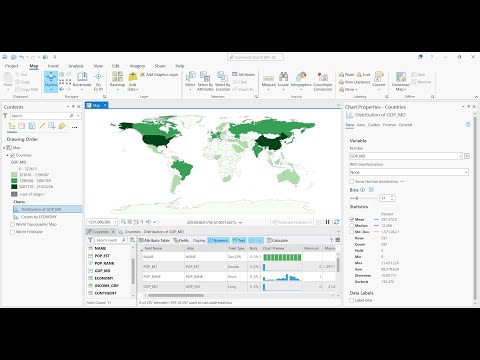This screenshot has height=360, width=480.
Task: Open the Imagery ribbon tab
Action: point(137,66)
